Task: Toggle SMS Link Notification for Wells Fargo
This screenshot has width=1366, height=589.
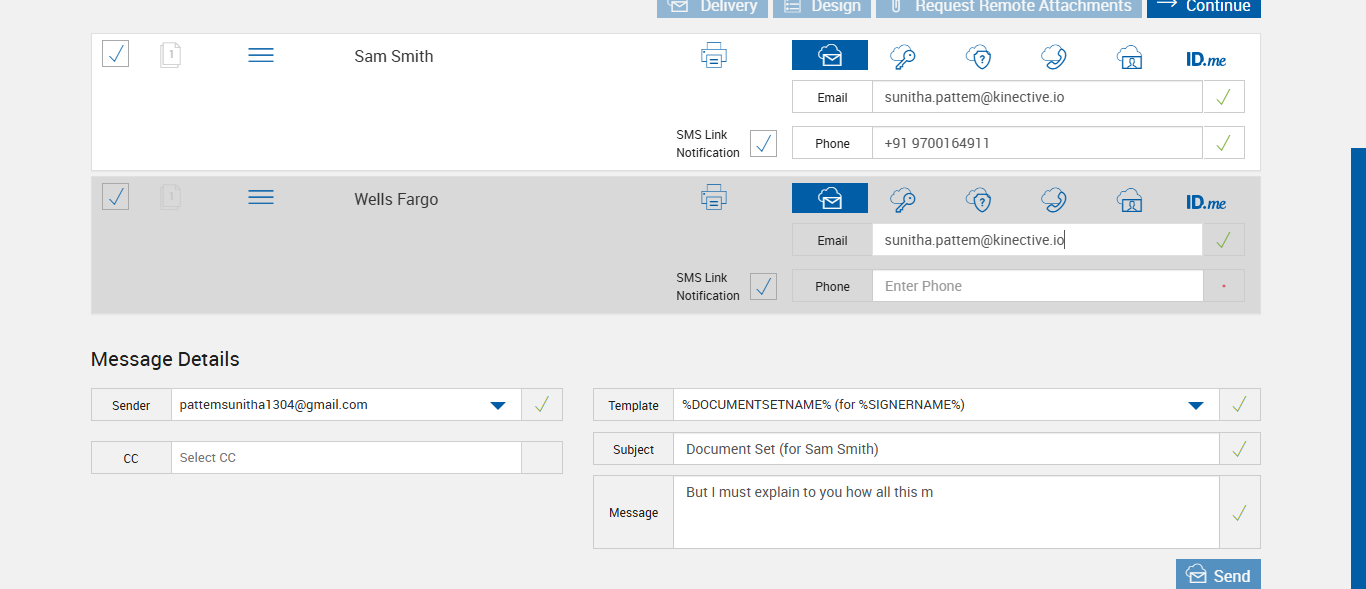Action: 763,286
